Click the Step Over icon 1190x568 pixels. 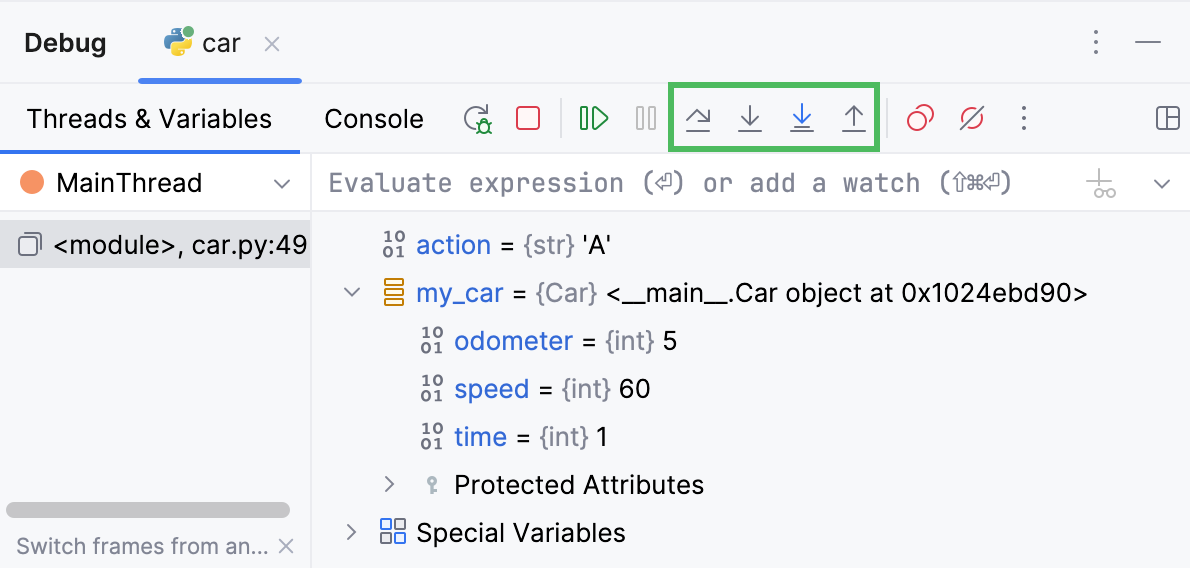pyautogui.click(x=698, y=119)
